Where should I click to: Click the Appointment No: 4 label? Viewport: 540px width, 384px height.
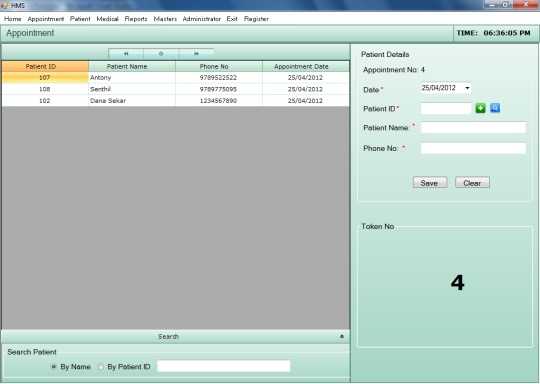coord(394,70)
